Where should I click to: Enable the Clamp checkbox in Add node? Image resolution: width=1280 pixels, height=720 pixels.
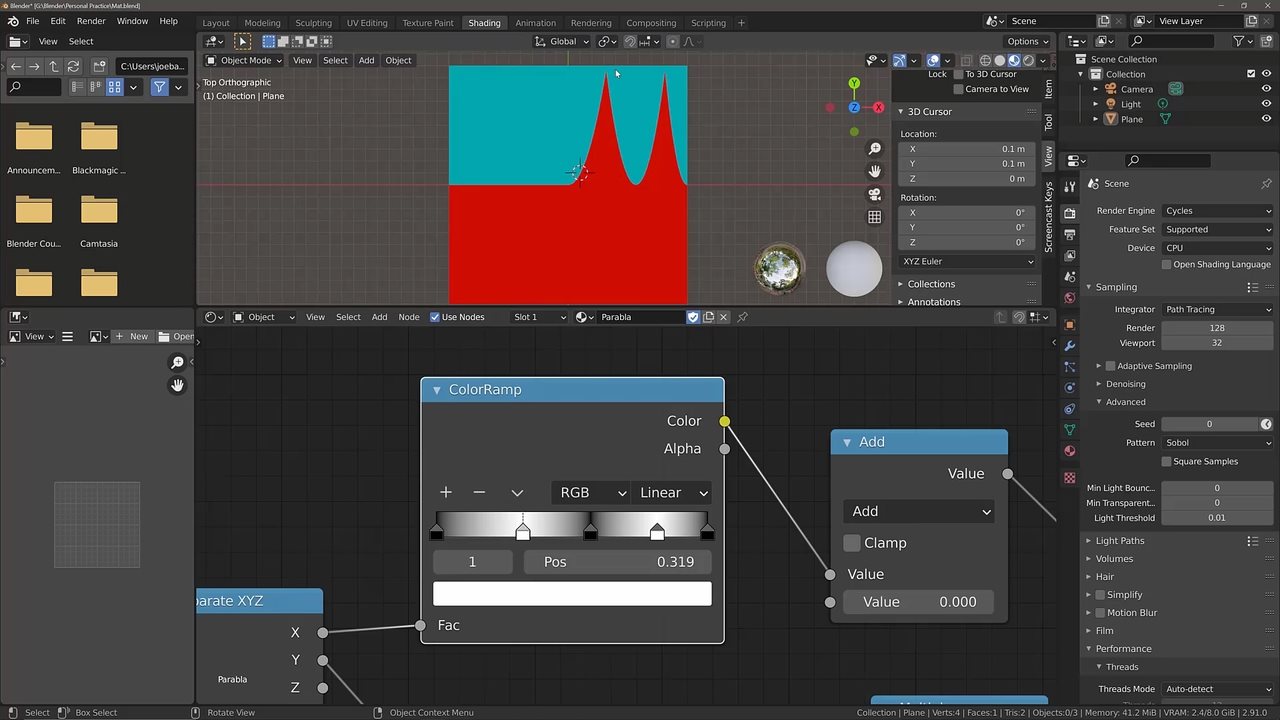pos(852,543)
